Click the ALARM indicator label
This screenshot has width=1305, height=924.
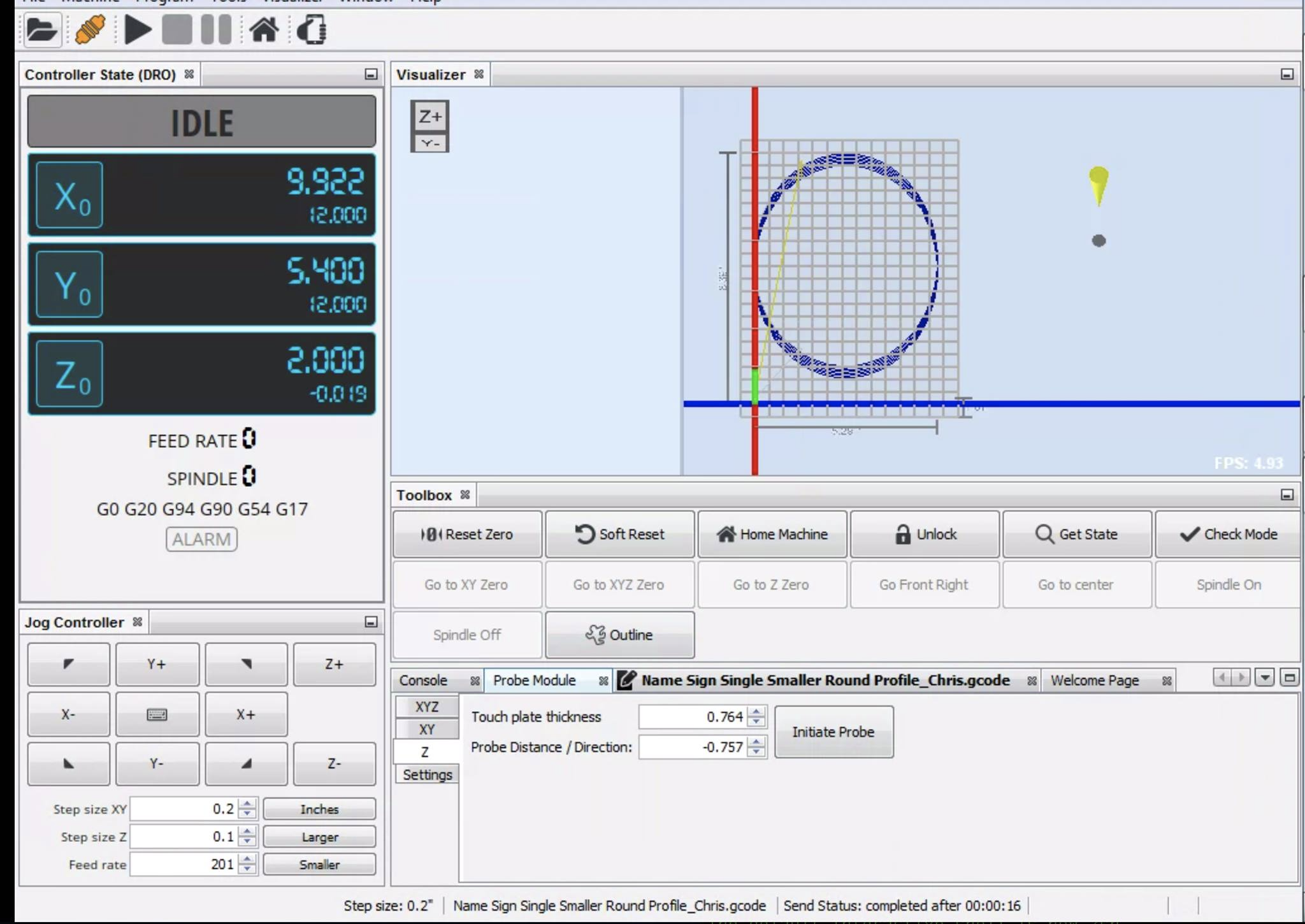coord(201,539)
